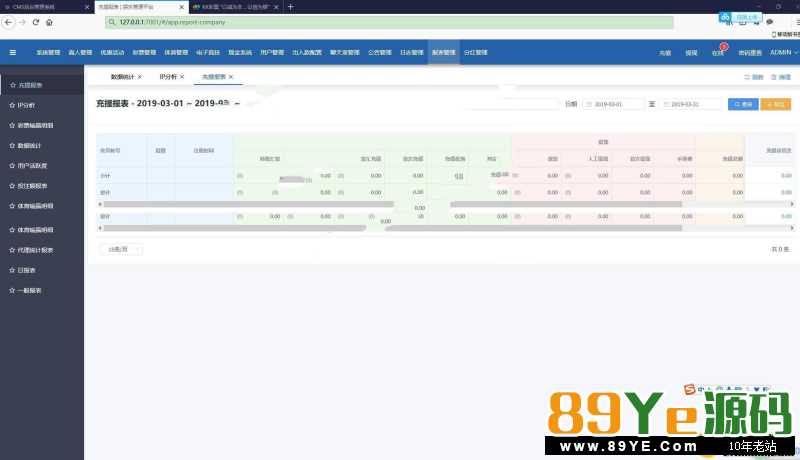Select 日报表 in the left sidebar

27,270
